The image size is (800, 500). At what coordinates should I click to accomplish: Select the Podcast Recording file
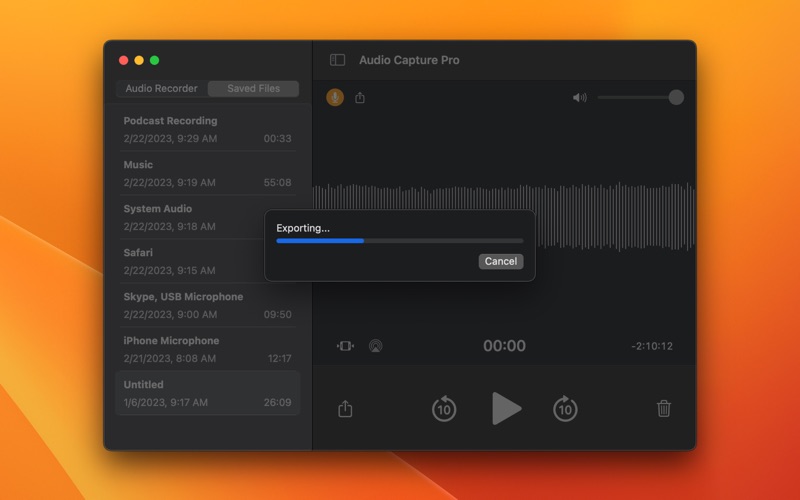tap(207, 130)
